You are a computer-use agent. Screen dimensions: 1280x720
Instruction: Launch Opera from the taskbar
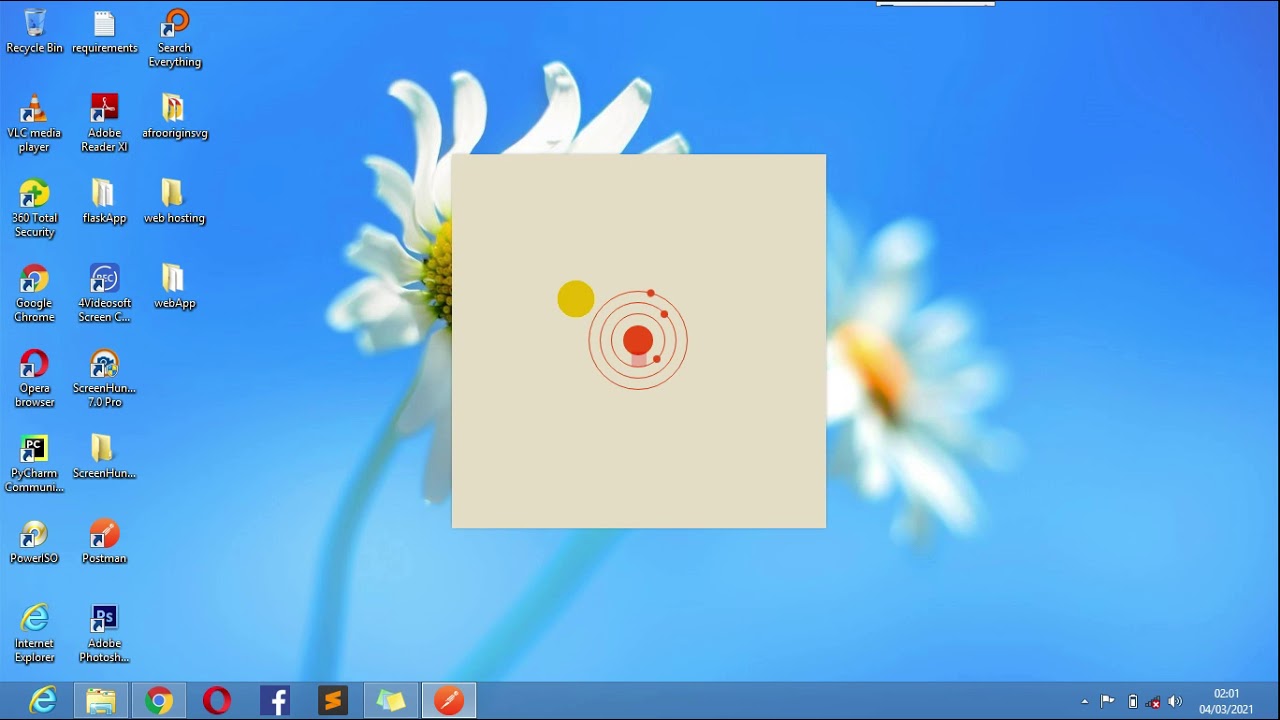point(217,701)
